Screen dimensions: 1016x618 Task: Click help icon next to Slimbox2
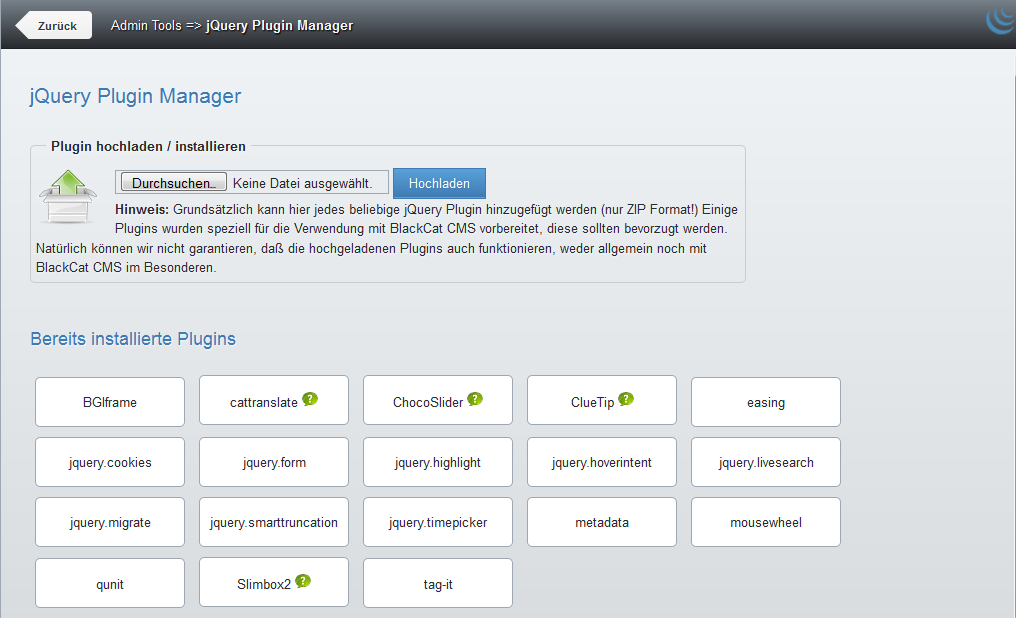(x=303, y=580)
